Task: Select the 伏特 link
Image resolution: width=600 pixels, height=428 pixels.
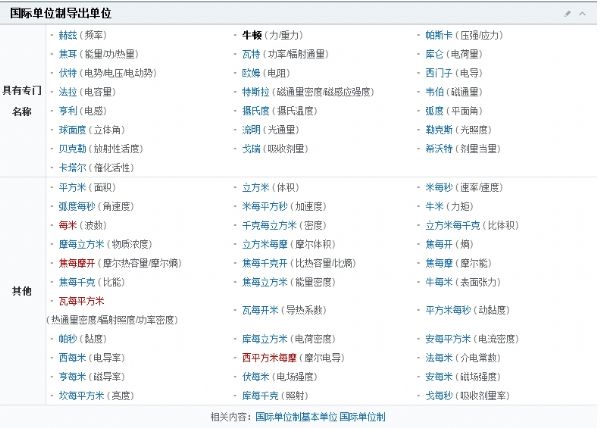Action: [68, 73]
